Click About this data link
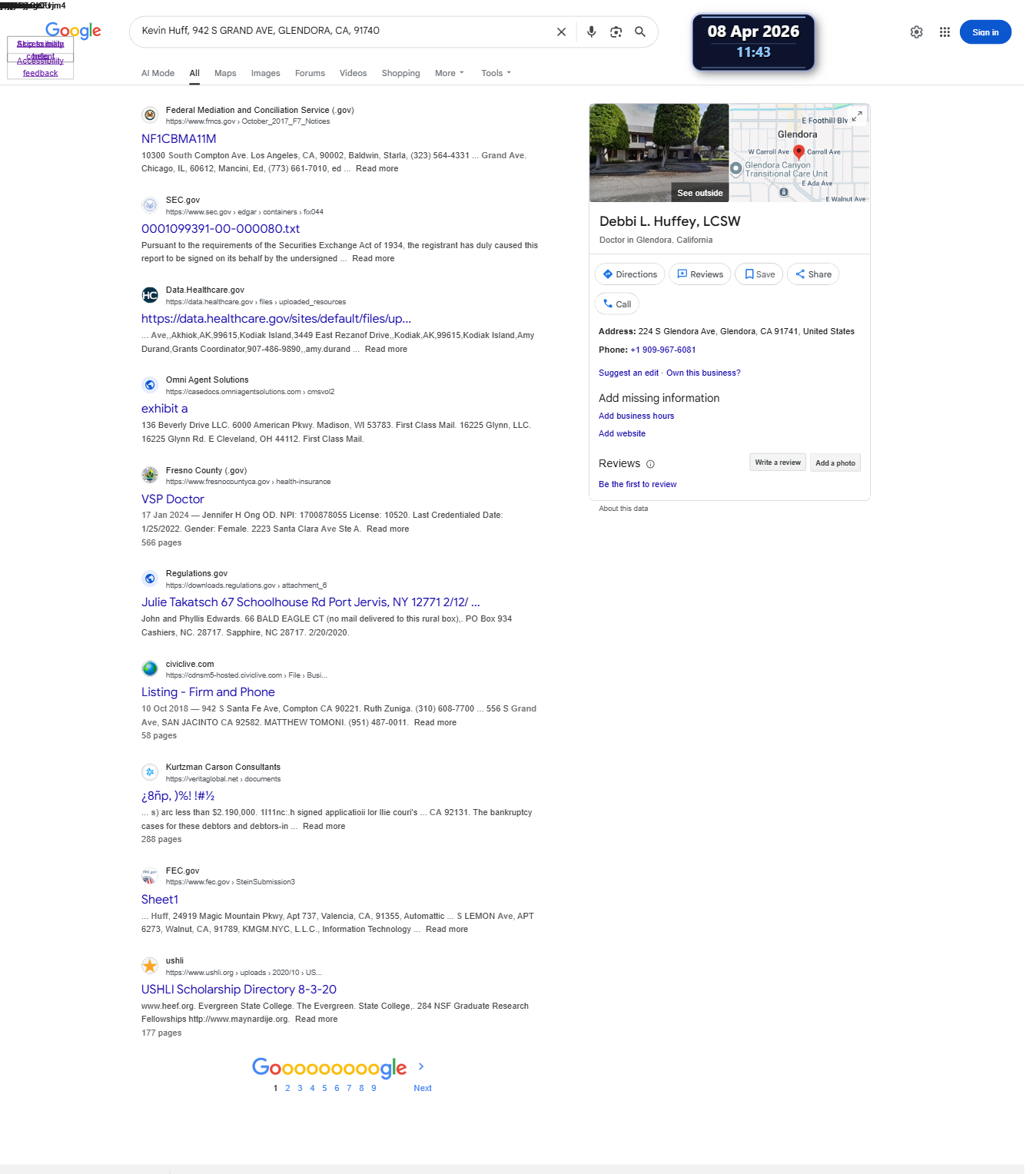Screen dimensions: 1036x1174 pyautogui.click(x=623, y=509)
